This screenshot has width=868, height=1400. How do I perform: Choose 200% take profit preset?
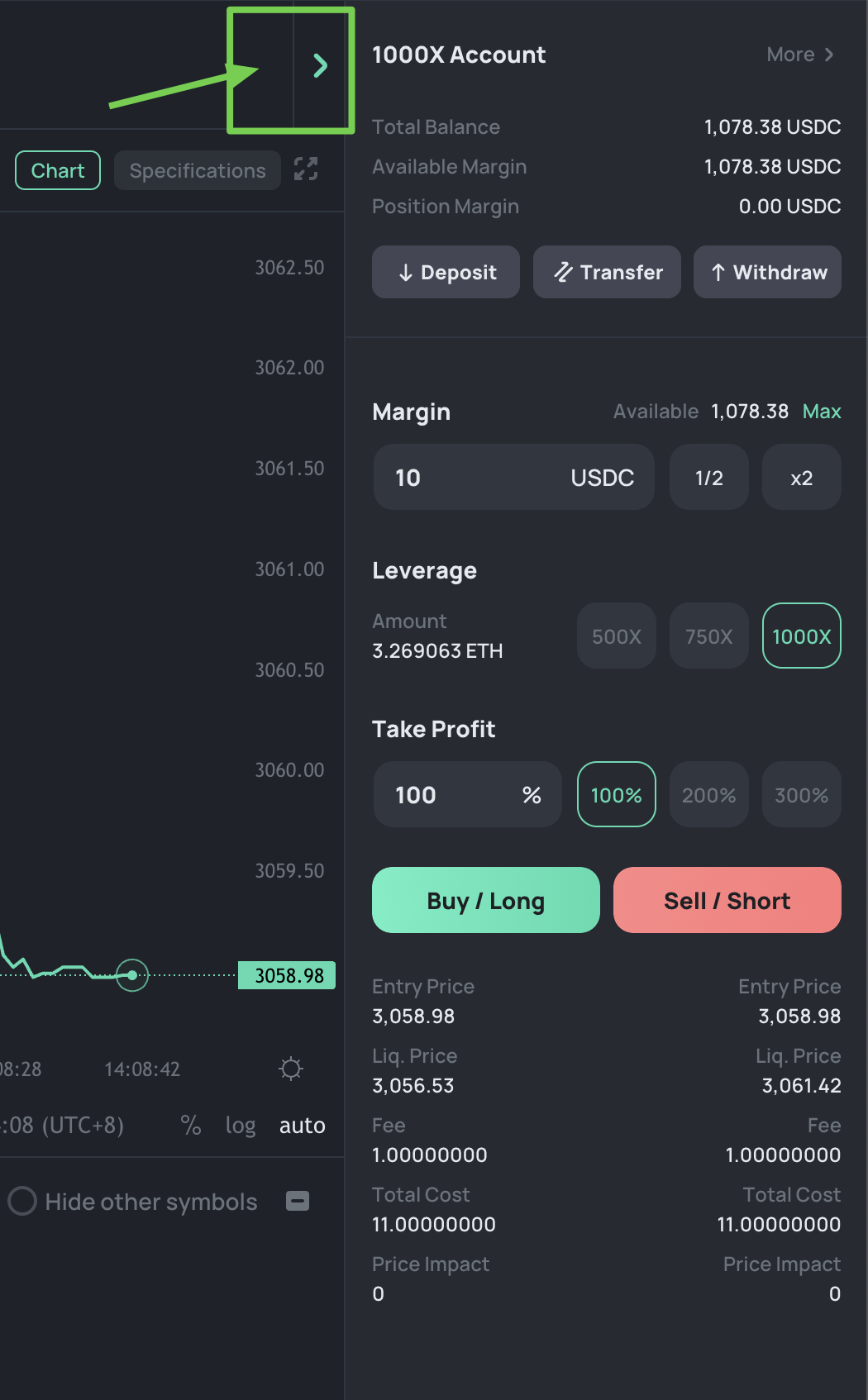[x=708, y=794]
